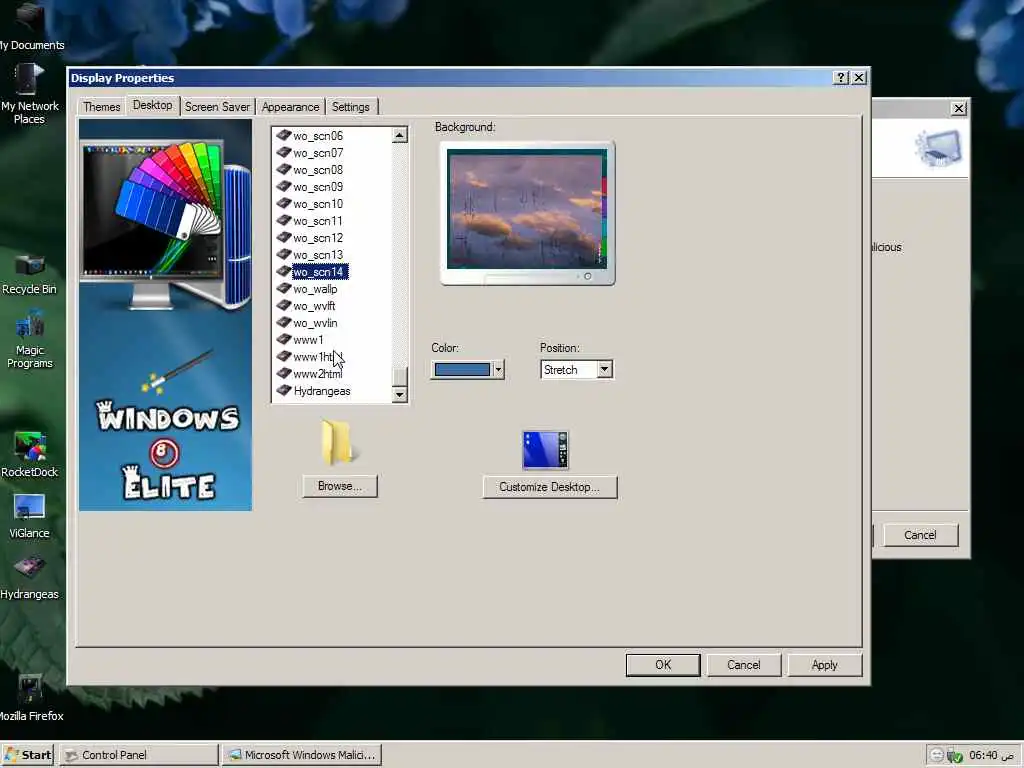Viewport: 1024px width, 768px height.
Task: Click the green shield tray icon
Action: (x=955, y=756)
